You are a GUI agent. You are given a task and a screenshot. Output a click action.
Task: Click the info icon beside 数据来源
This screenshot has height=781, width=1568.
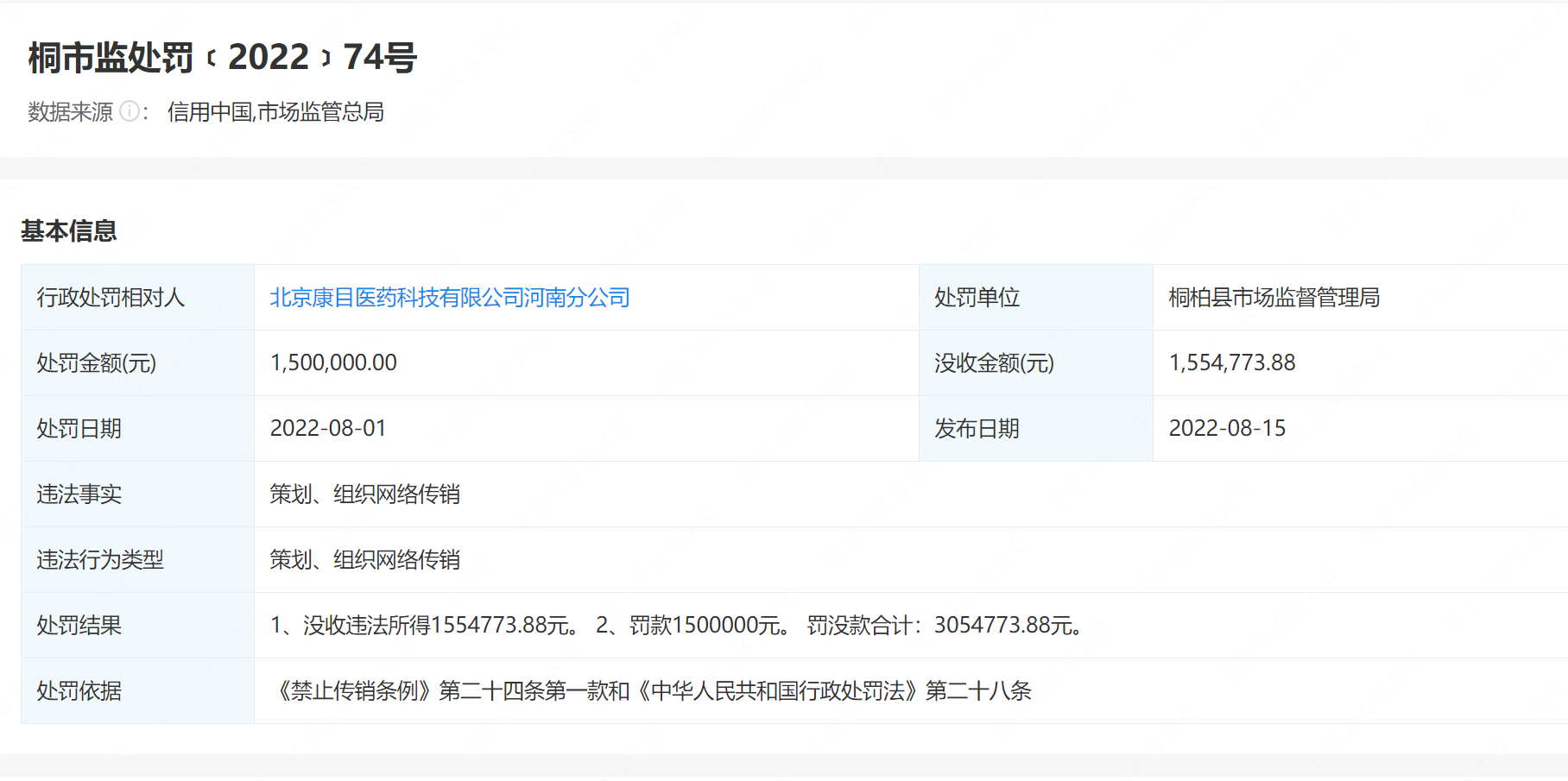coord(130,111)
